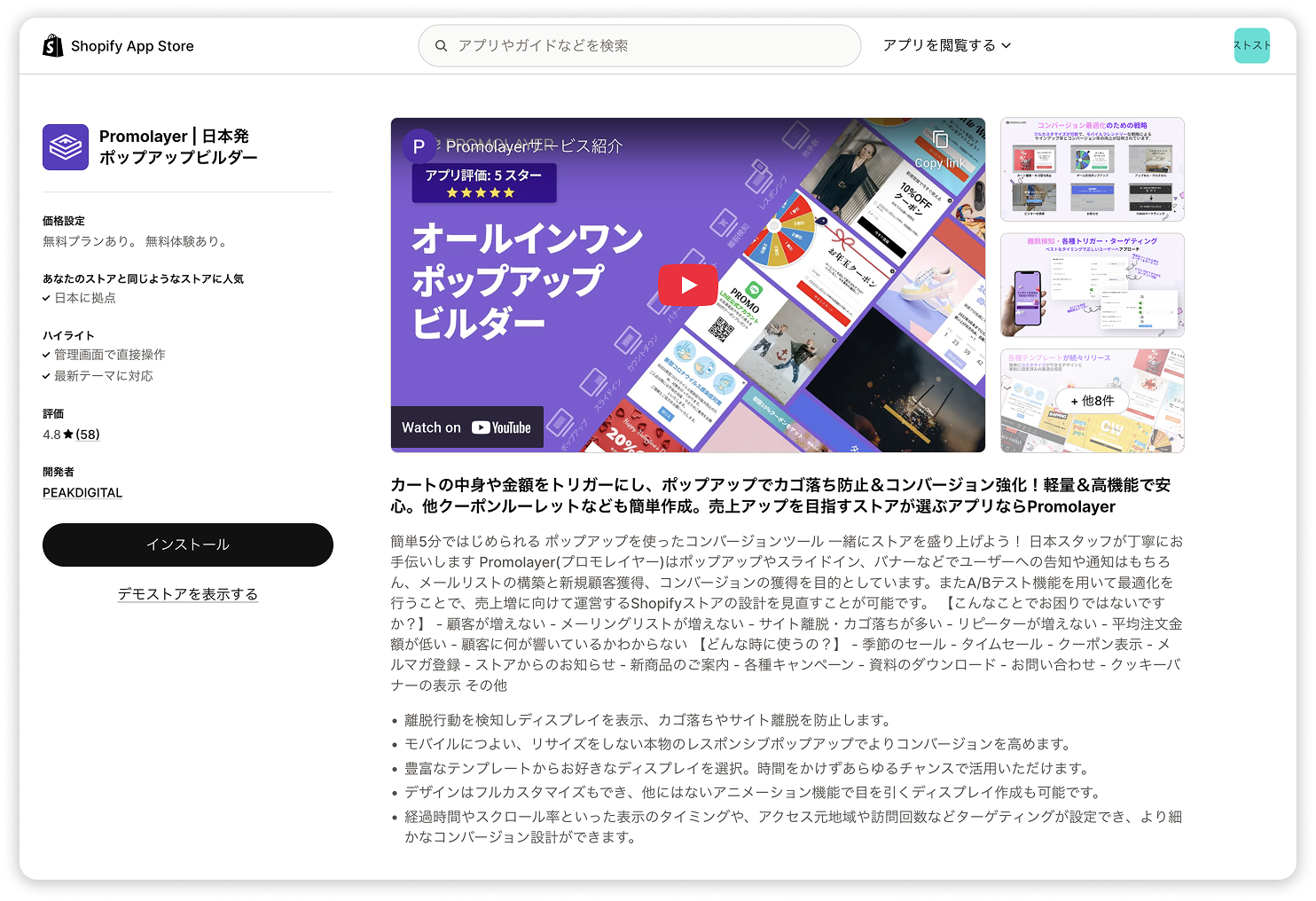This screenshot has height=901, width=1316.
Task: Open Watch on YouTube link
Action: click(466, 427)
